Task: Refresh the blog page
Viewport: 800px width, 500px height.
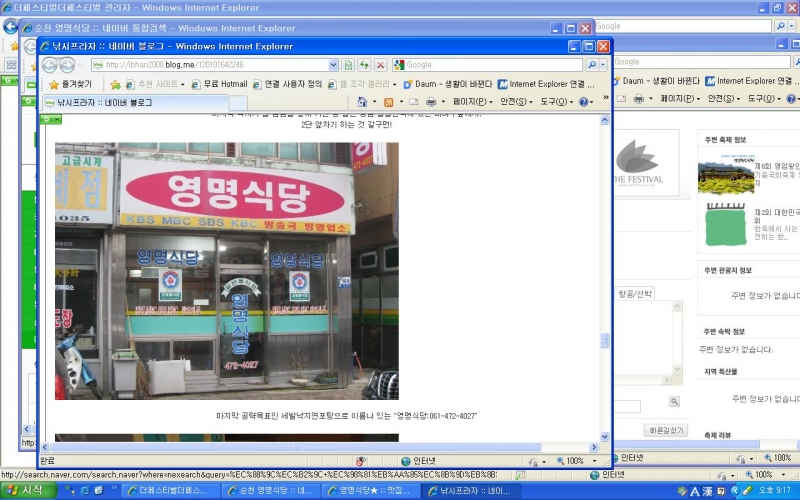Action: click(x=364, y=65)
